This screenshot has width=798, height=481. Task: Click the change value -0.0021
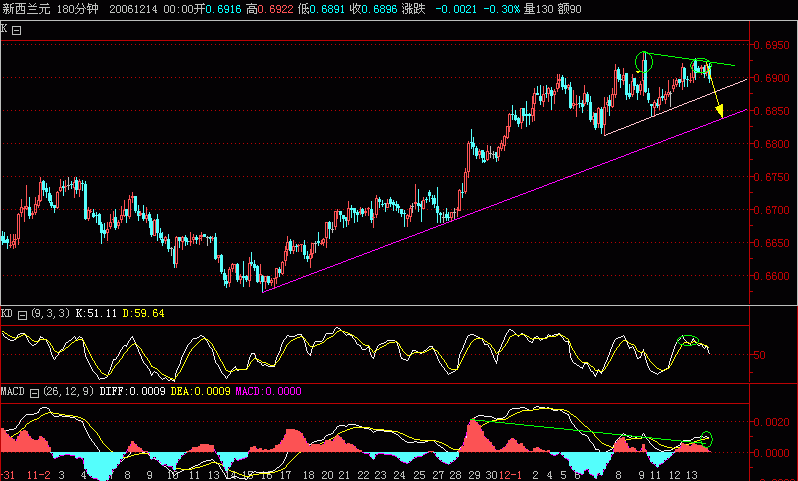pyautogui.click(x=457, y=9)
